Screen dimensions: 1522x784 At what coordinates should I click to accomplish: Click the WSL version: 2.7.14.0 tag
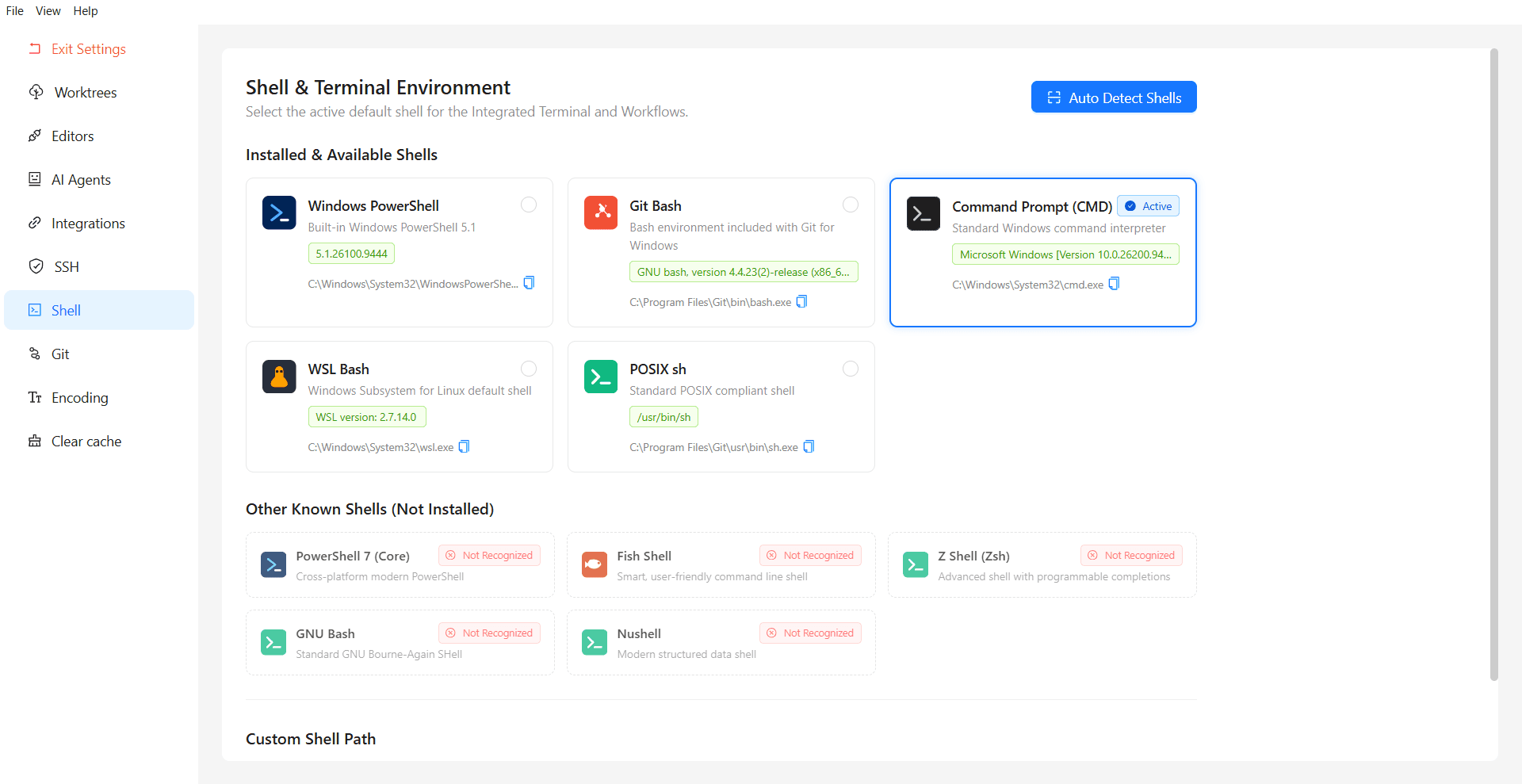pyautogui.click(x=367, y=417)
